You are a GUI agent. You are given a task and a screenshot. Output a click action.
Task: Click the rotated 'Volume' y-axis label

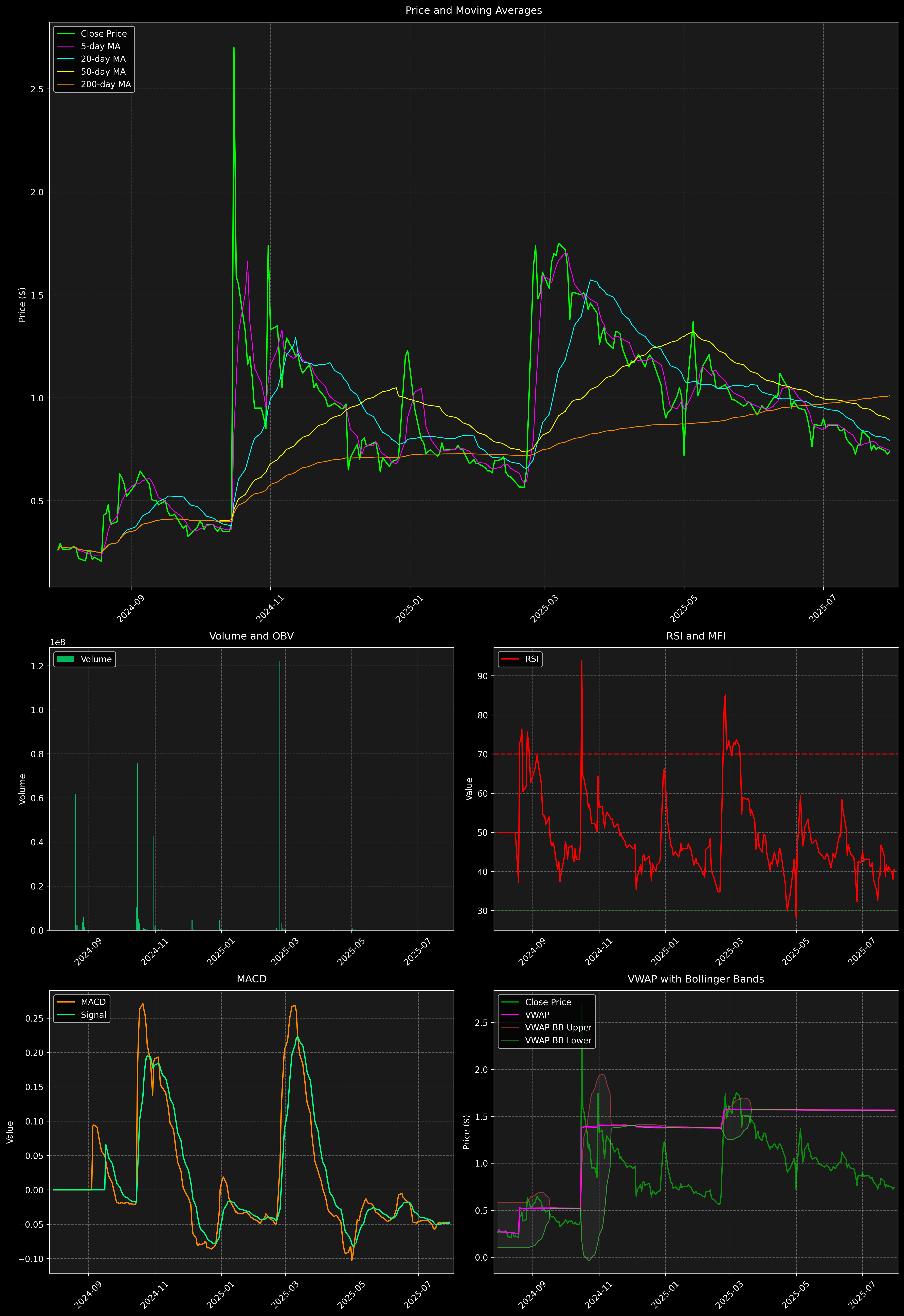tap(22, 789)
